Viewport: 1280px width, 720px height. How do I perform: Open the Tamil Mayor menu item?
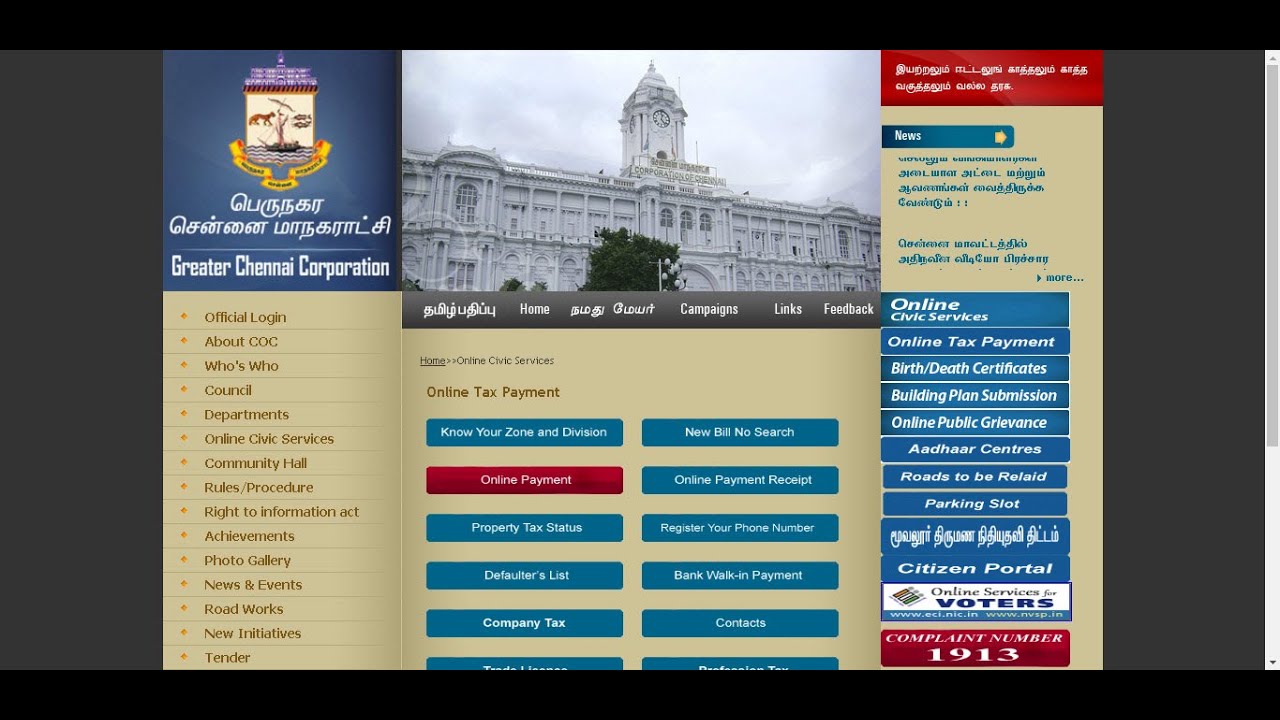pyautogui.click(x=610, y=309)
